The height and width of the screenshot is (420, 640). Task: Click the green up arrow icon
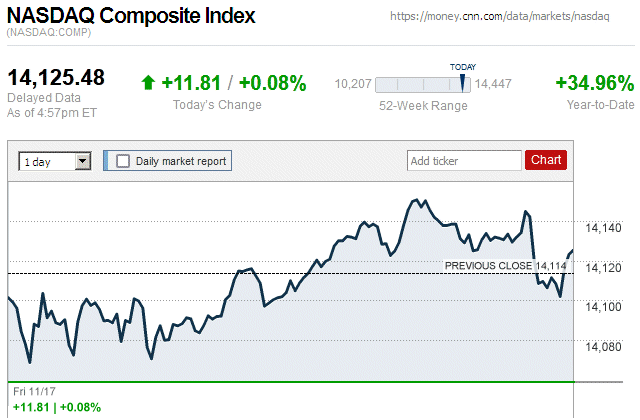click(x=149, y=83)
